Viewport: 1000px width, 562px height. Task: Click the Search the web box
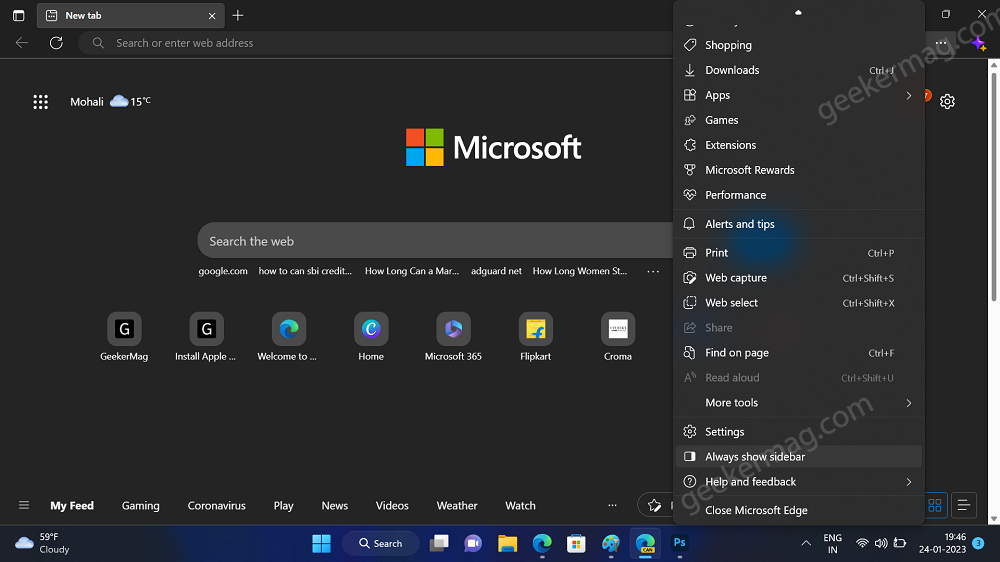436,241
